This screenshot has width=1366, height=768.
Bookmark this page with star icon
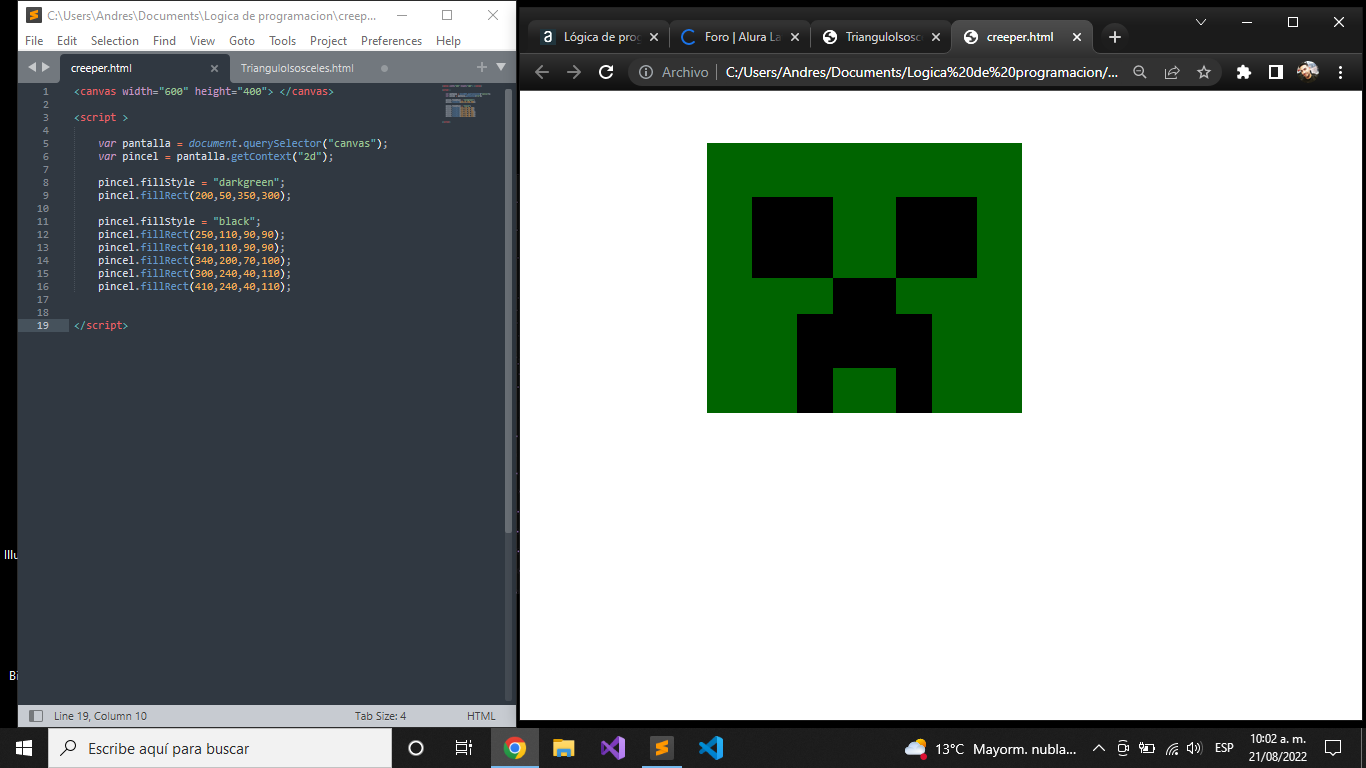1204,72
